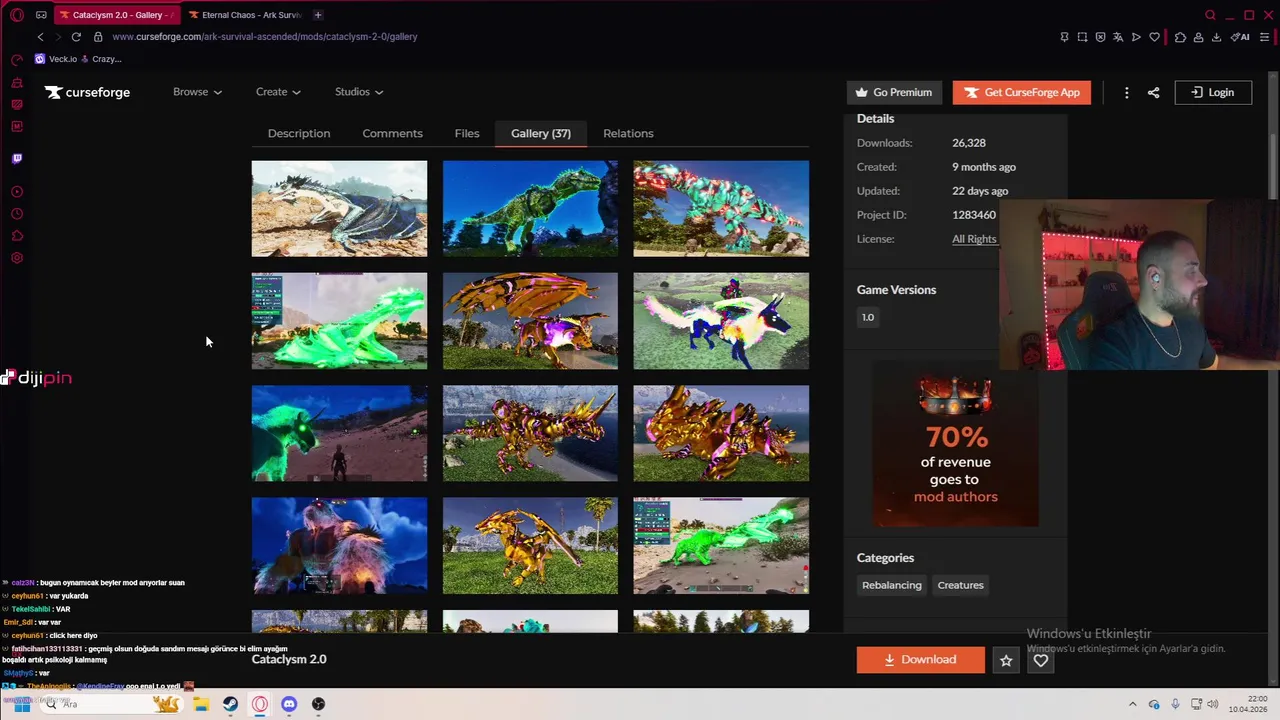Add page to bookmarks with heart icon in address bar
This screenshot has height=720, width=1280.
click(1154, 37)
